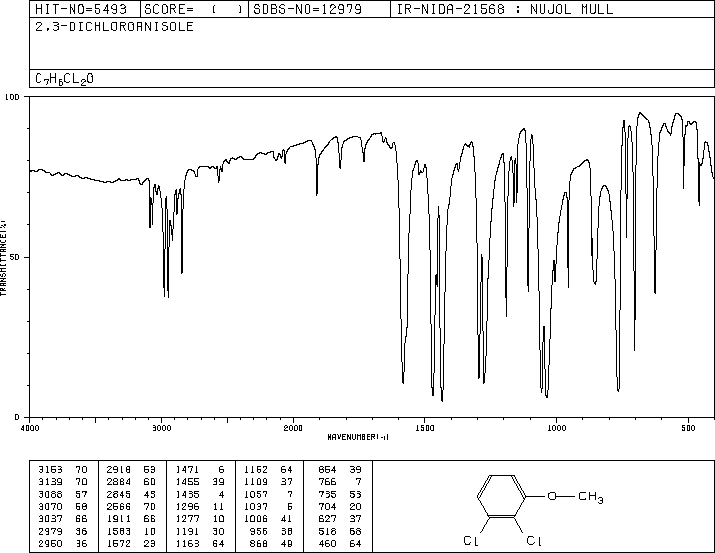Click peak table entry '3037'
715x553 pixels.
point(50,519)
